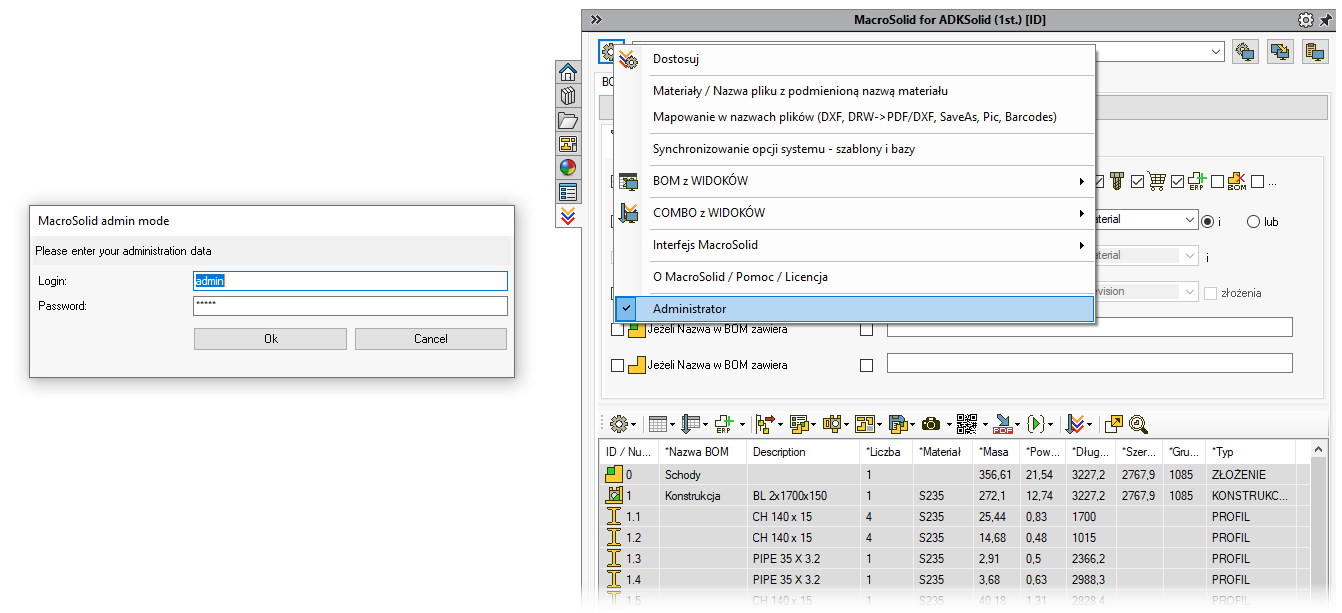The image size is (1342, 613).
Task: Click the 'BL 2x1700x150' description cell
Action: click(802, 496)
